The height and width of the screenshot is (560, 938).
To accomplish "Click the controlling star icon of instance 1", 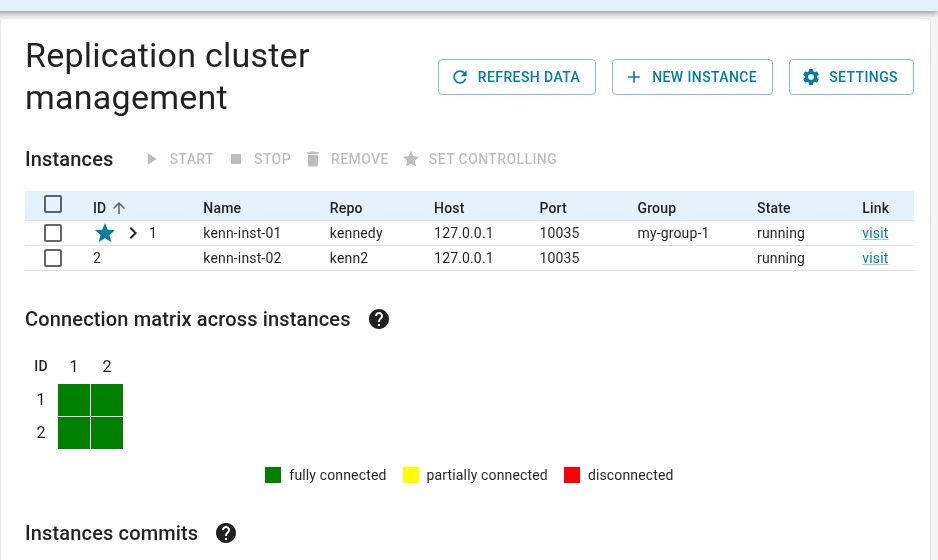I will click(105, 233).
